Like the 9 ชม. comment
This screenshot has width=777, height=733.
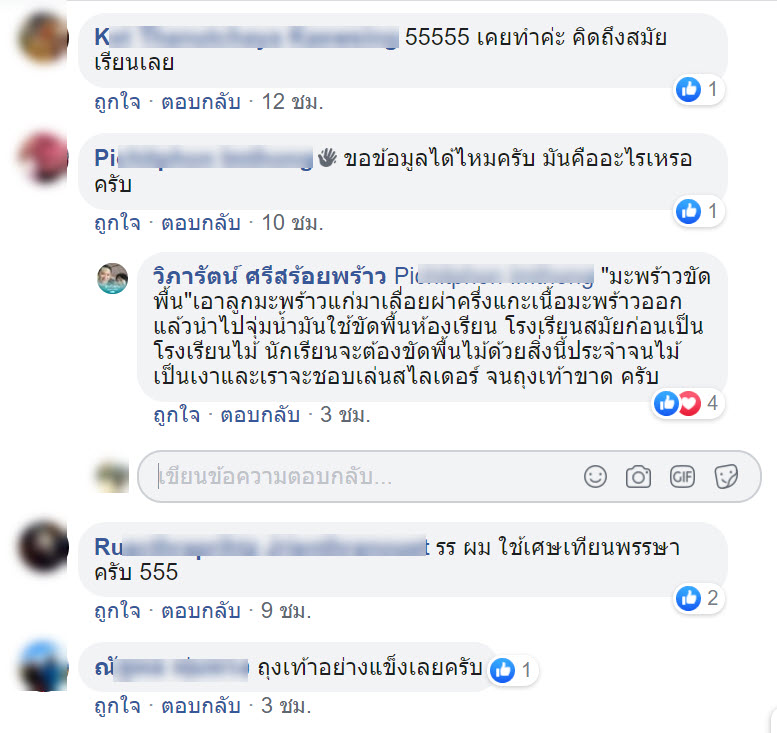tap(117, 611)
